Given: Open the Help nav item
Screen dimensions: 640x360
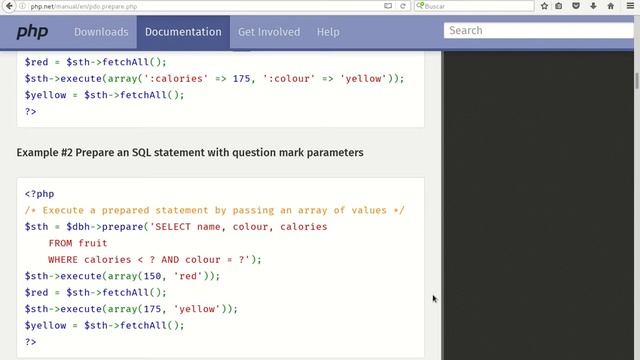Looking at the screenshot, I should (x=328, y=32).
